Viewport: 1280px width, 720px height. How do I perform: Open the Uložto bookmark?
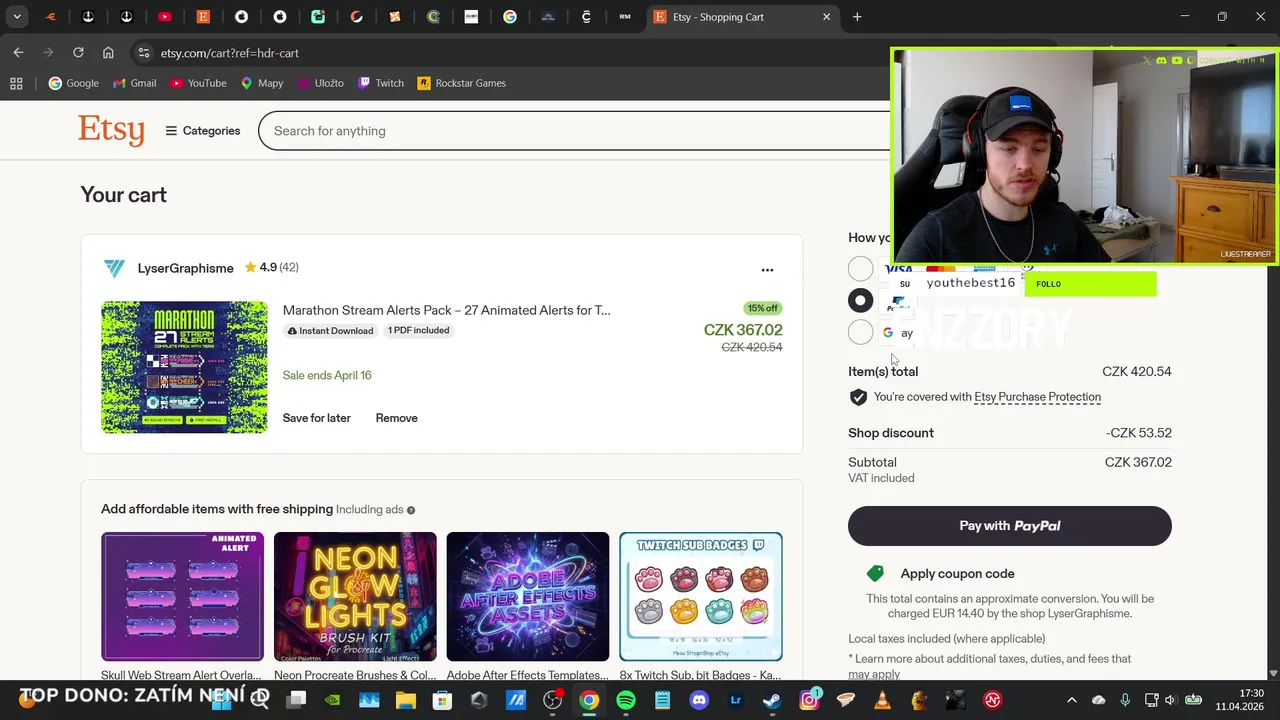click(320, 83)
